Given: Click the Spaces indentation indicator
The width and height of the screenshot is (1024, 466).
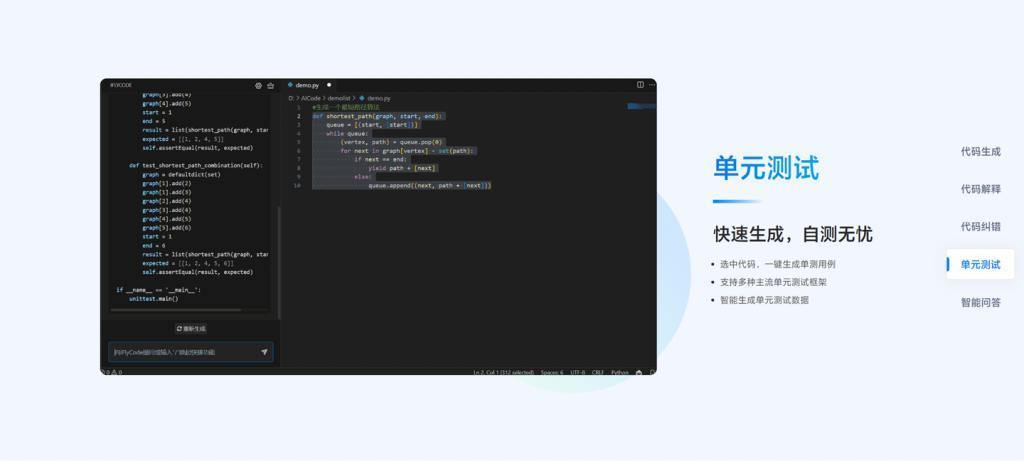Looking at the screenshot, I should coord(552,372).
